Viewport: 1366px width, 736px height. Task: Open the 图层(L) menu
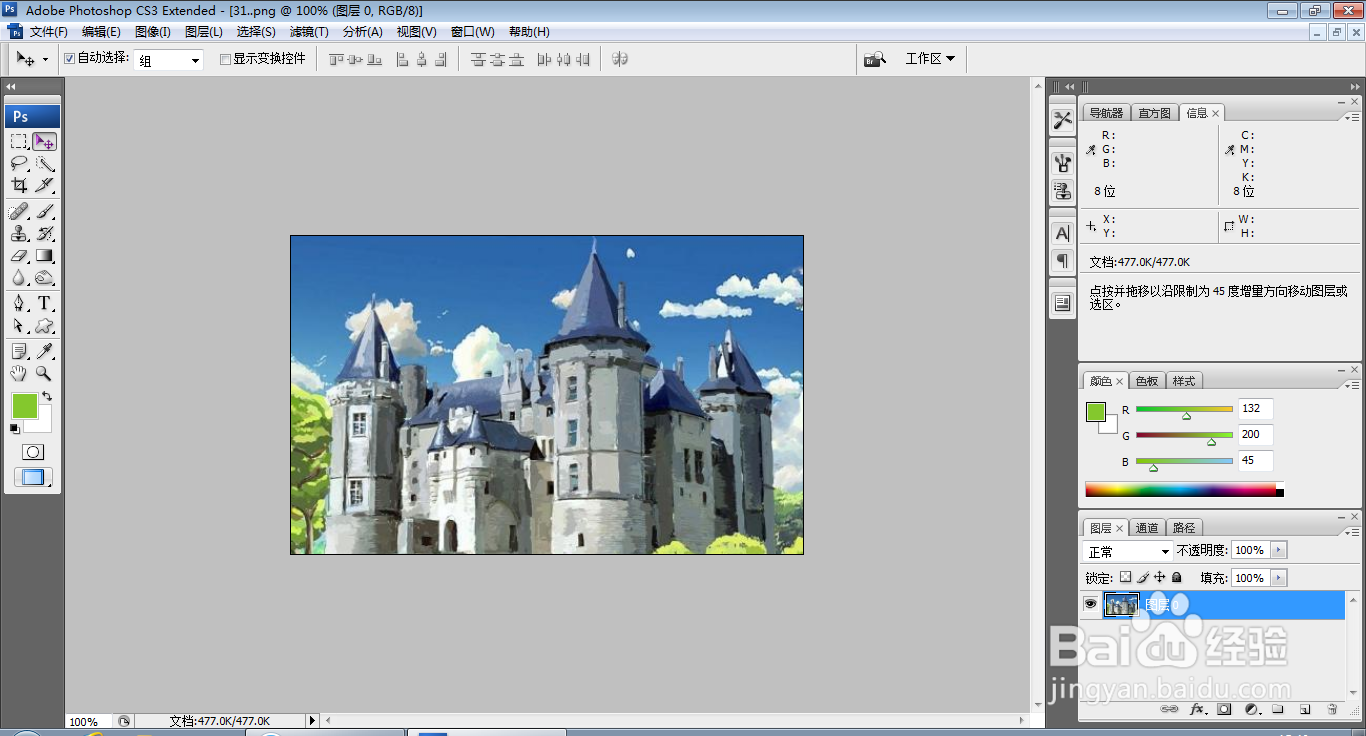pyautogui.click(x=204, y=32)
